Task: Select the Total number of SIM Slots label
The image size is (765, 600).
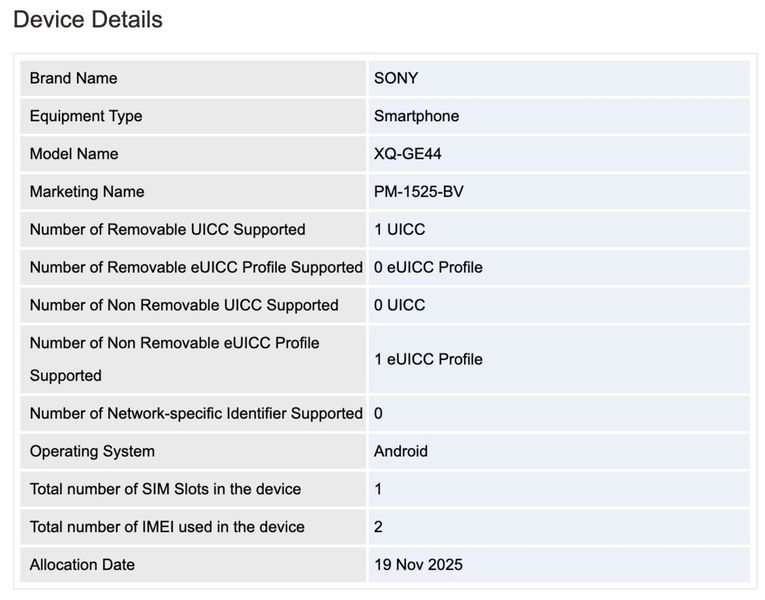Action: tap(165, 489)
